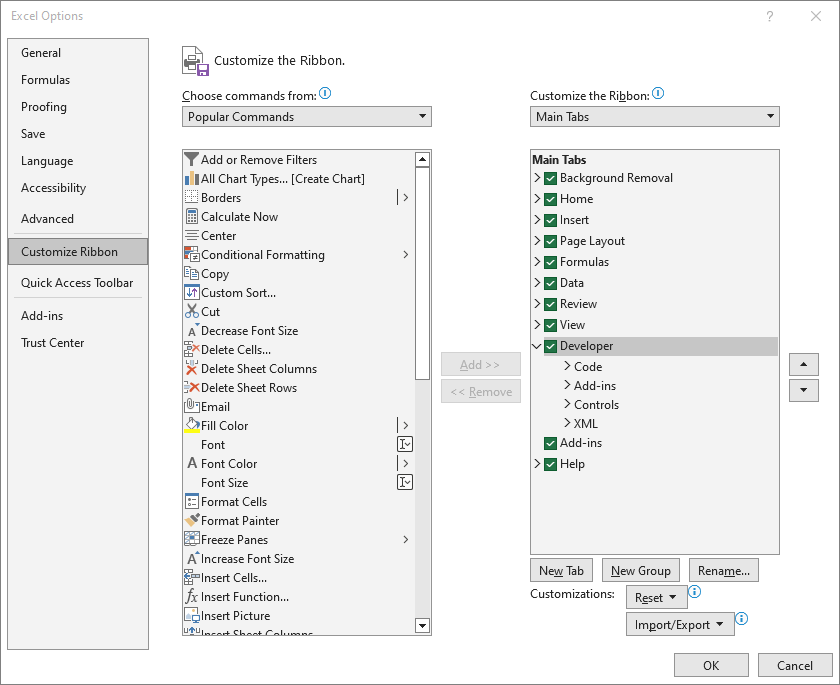
Task: Expand the Controls group
Action: [x=567, y=404]
